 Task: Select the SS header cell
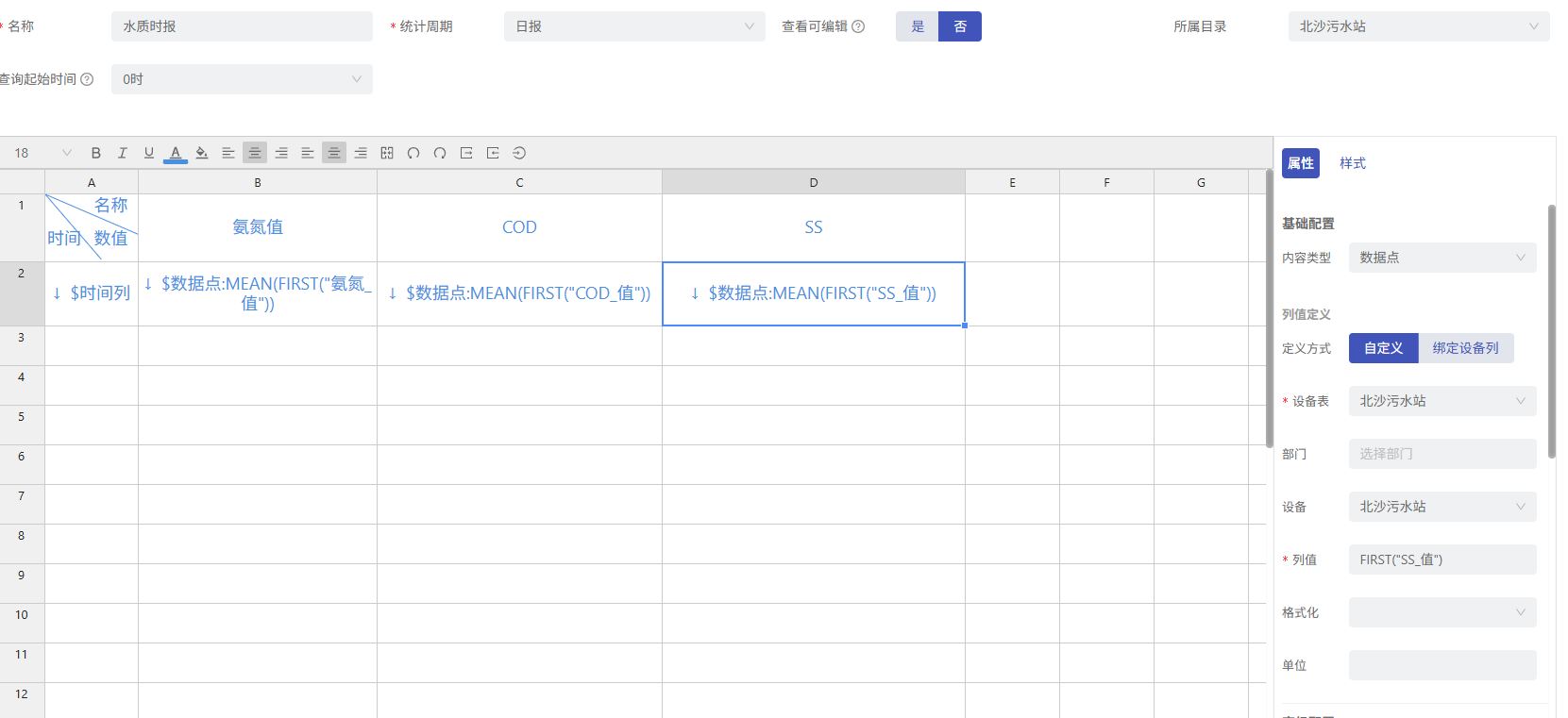[814, 227]
